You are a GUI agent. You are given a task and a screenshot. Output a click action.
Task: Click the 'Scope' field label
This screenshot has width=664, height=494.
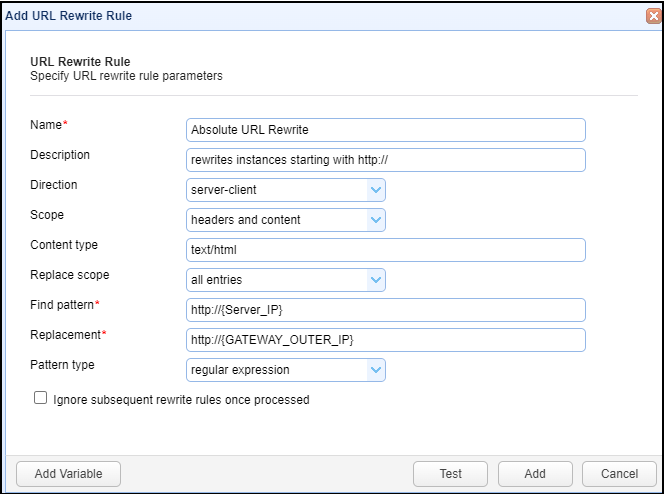[47, 215]
